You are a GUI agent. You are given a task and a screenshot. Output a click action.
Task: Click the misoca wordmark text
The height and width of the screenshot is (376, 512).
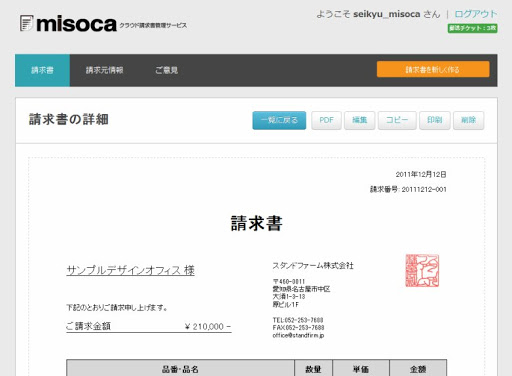[76, 24]
